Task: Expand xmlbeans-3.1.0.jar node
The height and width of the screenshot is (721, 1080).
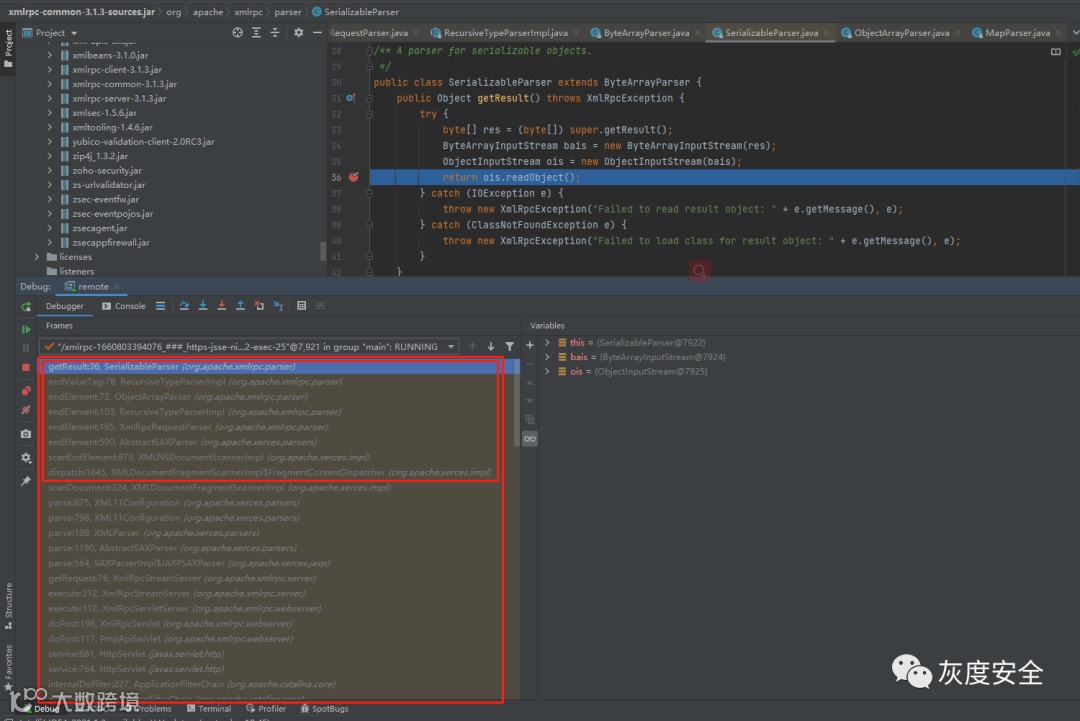Action: (x=50, y=55)
